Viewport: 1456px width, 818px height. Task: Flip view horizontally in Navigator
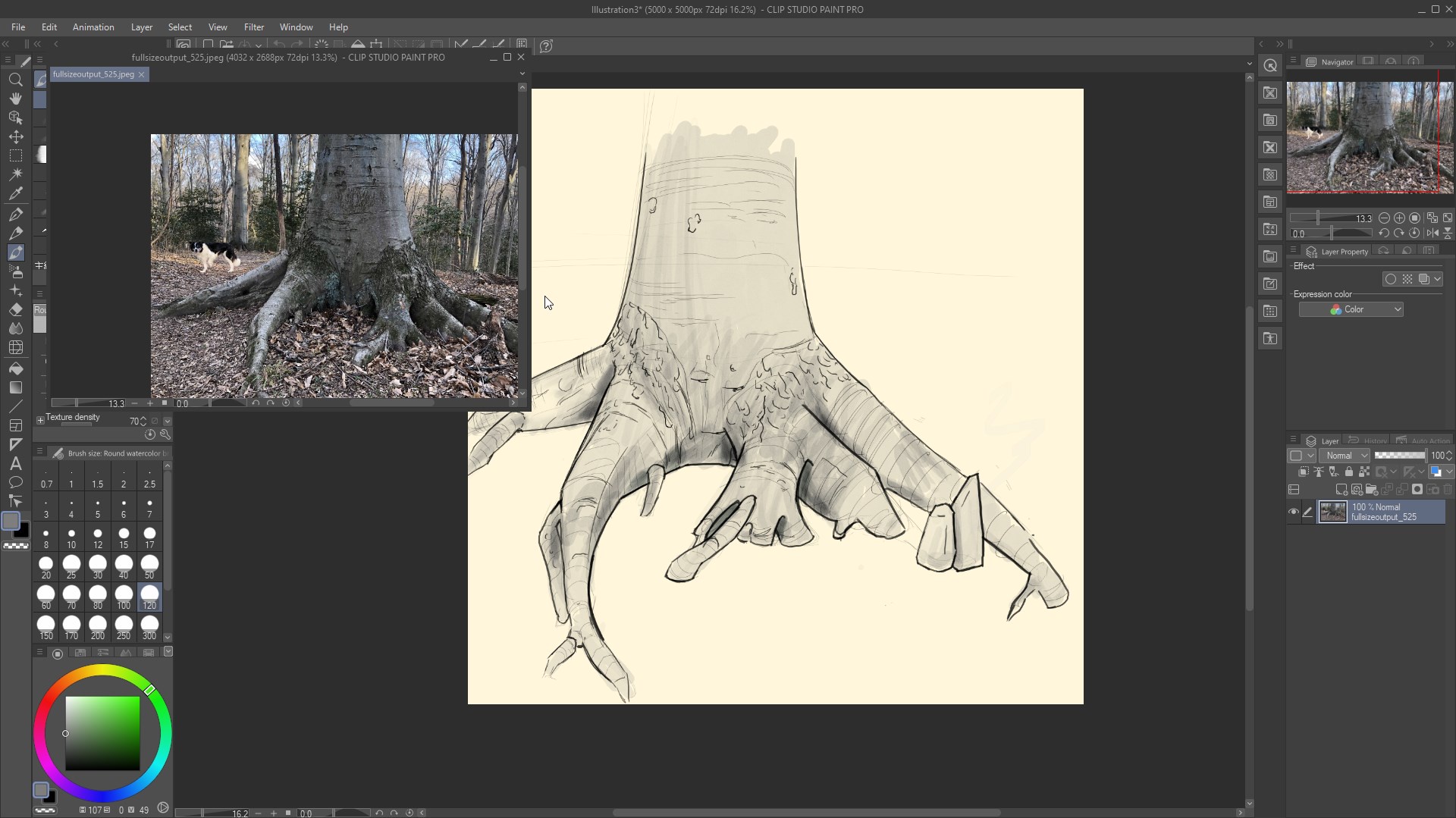tap(1432, 233)
